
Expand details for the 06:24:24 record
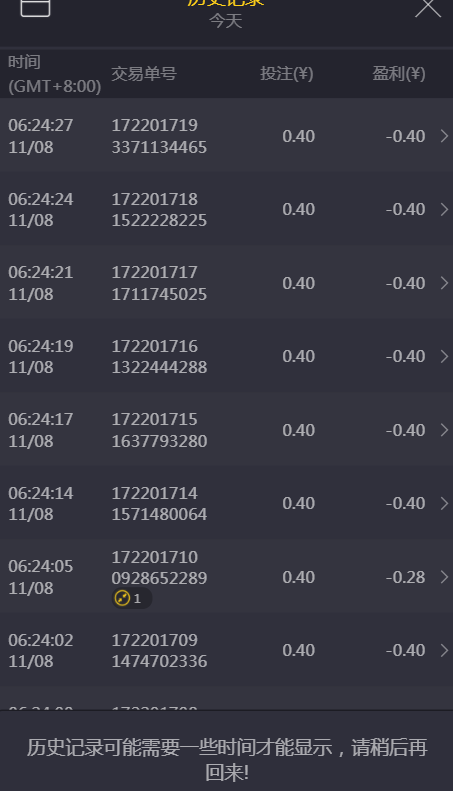pos(444,209)
